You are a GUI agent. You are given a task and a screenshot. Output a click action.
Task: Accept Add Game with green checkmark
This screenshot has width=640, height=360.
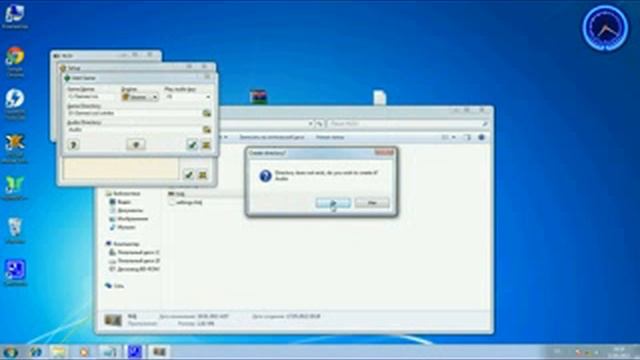click(x=192, y=144)
